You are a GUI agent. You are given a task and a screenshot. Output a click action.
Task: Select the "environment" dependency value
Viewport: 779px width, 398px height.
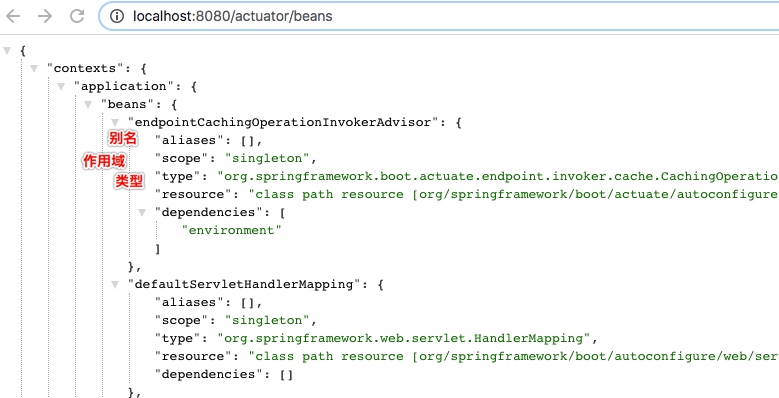232,231
